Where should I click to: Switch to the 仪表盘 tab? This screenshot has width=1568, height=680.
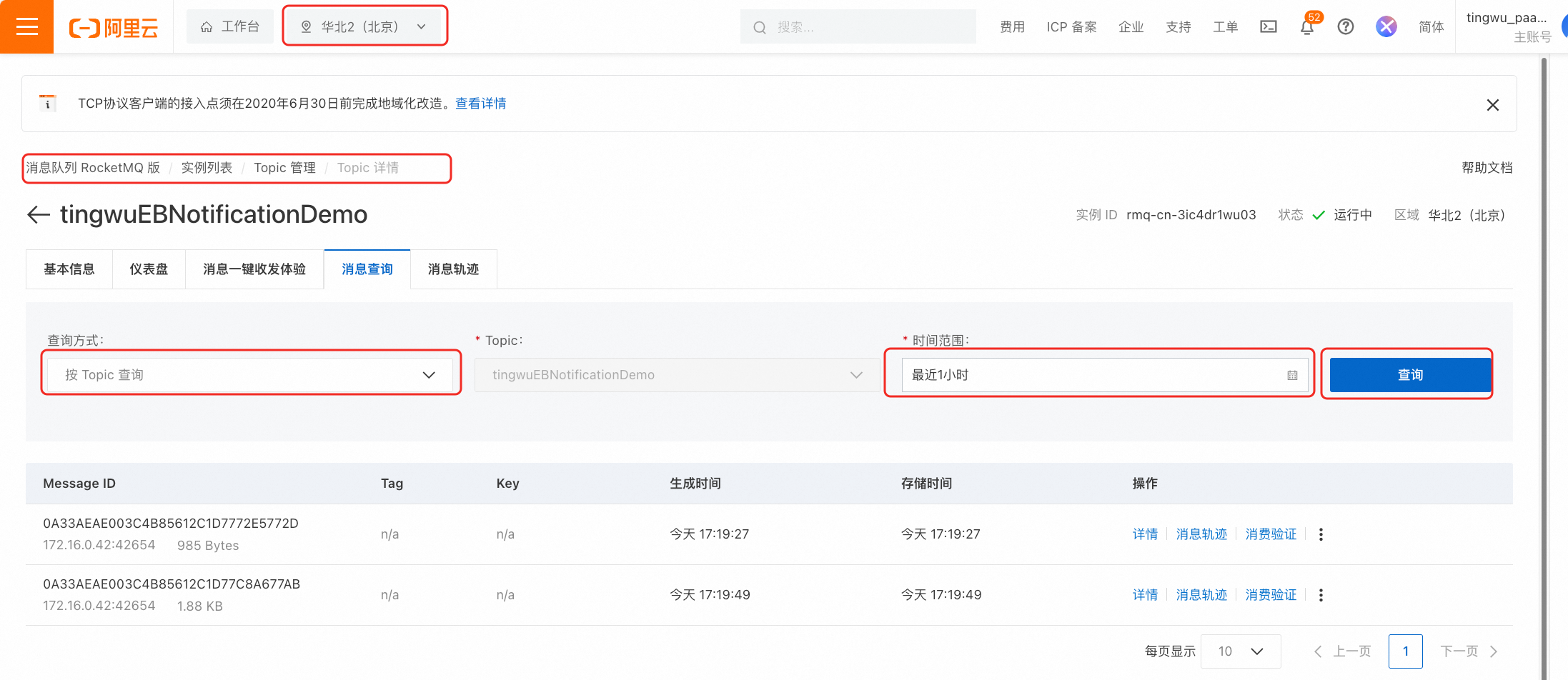(149, 269)
